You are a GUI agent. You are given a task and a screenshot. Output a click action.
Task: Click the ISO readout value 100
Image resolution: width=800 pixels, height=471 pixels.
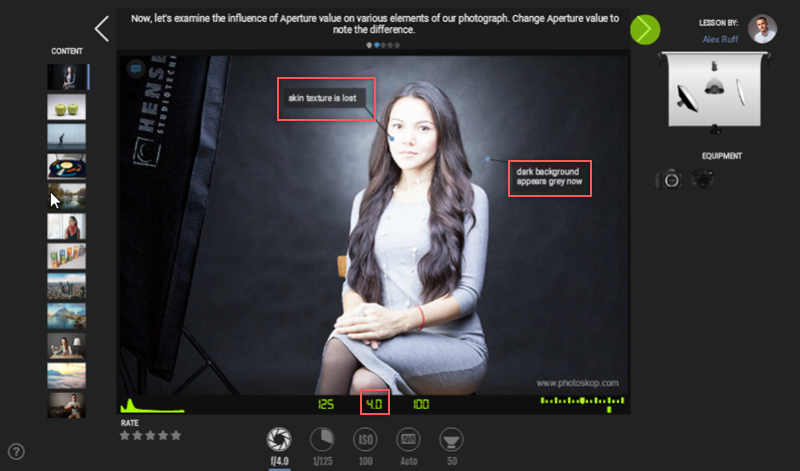coord(421,405)
